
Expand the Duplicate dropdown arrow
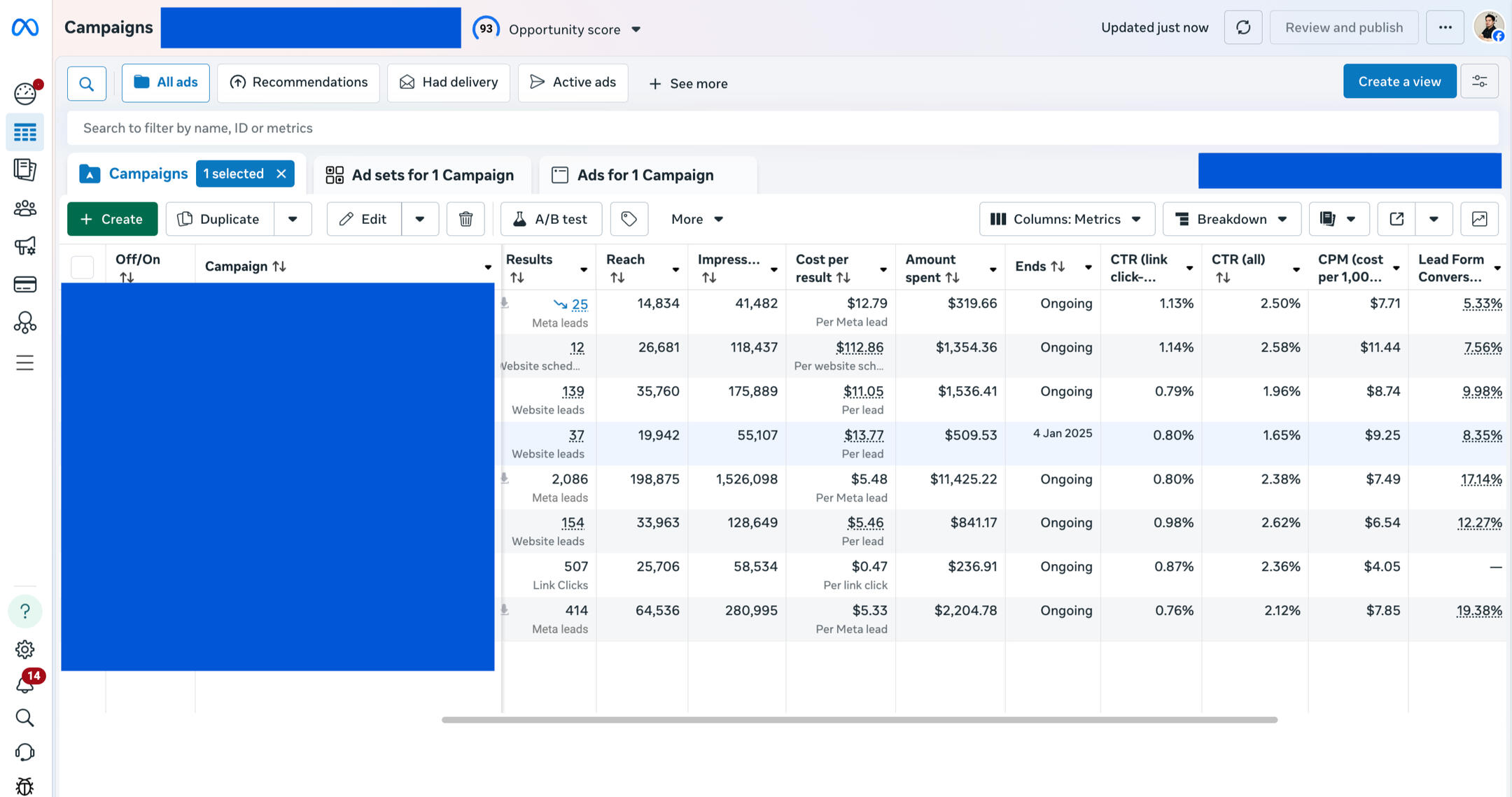click(x=293, y=219)
